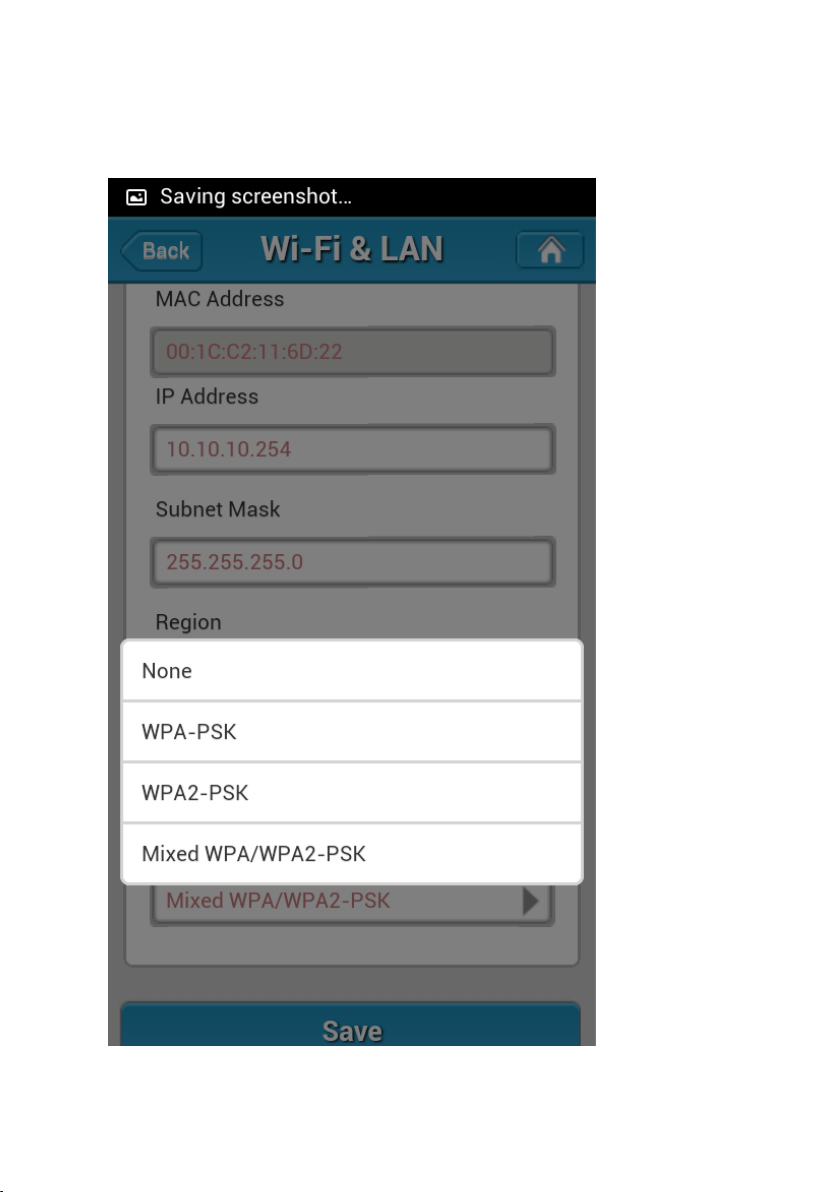Save the Wi-Fi & LAN settings
This screenshot has height=1192, width=840.
coord(350,1025)
